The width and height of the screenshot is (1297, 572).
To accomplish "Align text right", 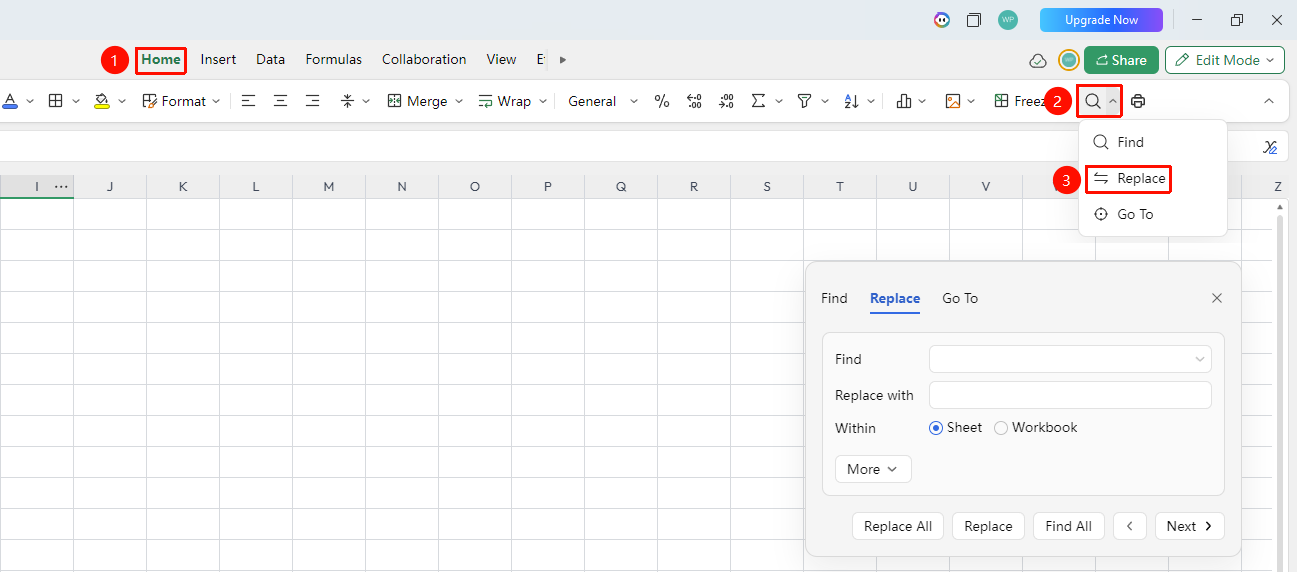I will tap(313, 101).
